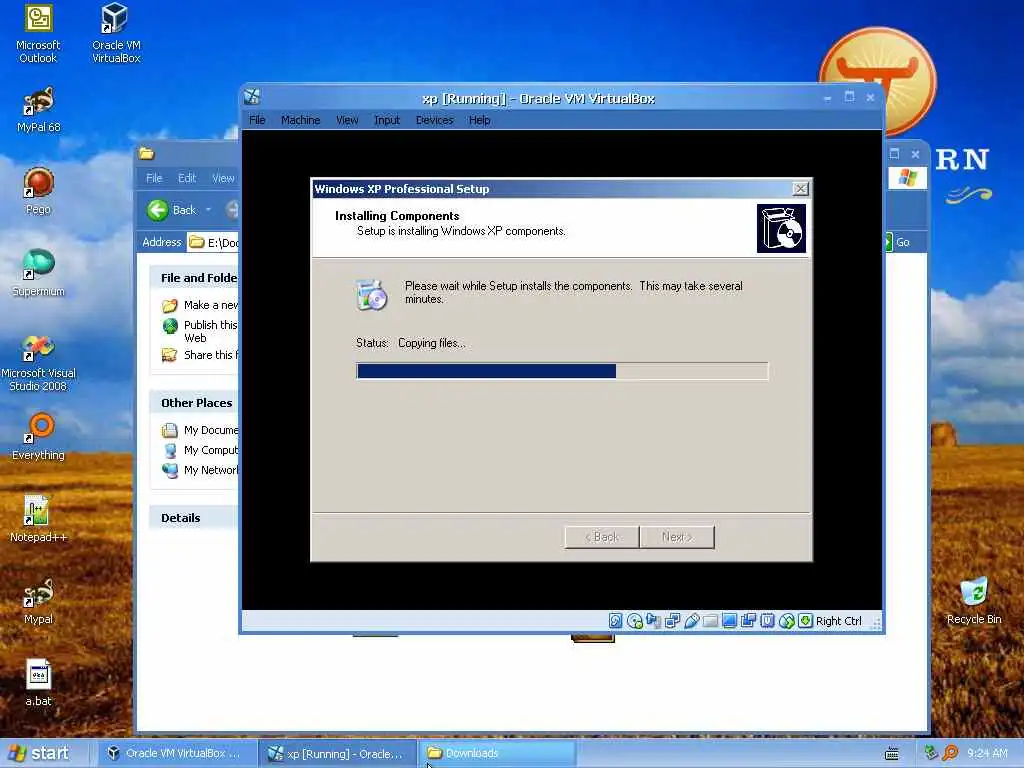This screenshot has height=768, width=1024.
Task: Click the Explorer address field showing E:\Doc
Action: point(213,242)
